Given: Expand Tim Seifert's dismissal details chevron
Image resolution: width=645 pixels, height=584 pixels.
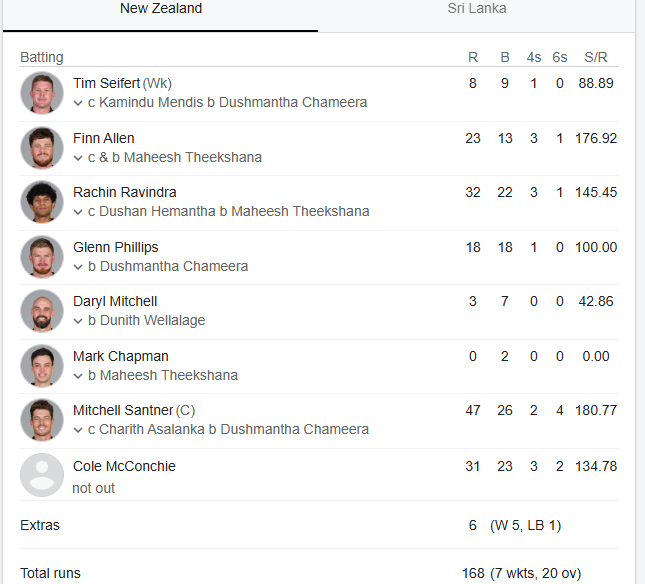Looking at the screenshot, I should click(x=78, y=103).
